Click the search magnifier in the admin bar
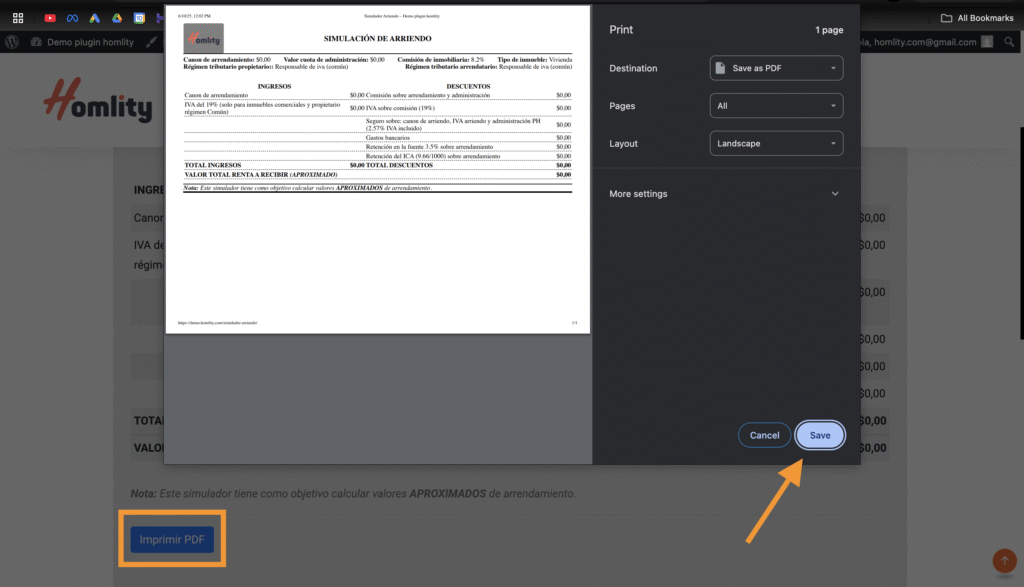The height and width of the screenshot is (587, 1024). (1009, 42)
